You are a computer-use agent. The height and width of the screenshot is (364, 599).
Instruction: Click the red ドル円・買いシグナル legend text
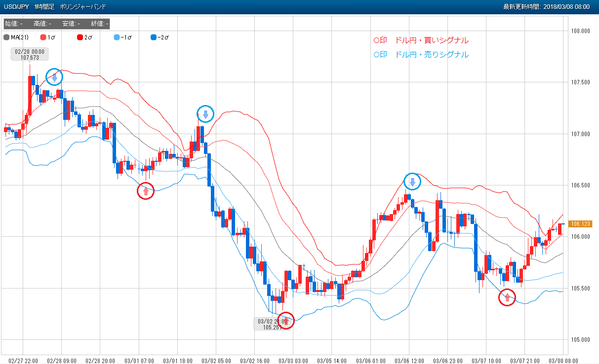point(432,40)
